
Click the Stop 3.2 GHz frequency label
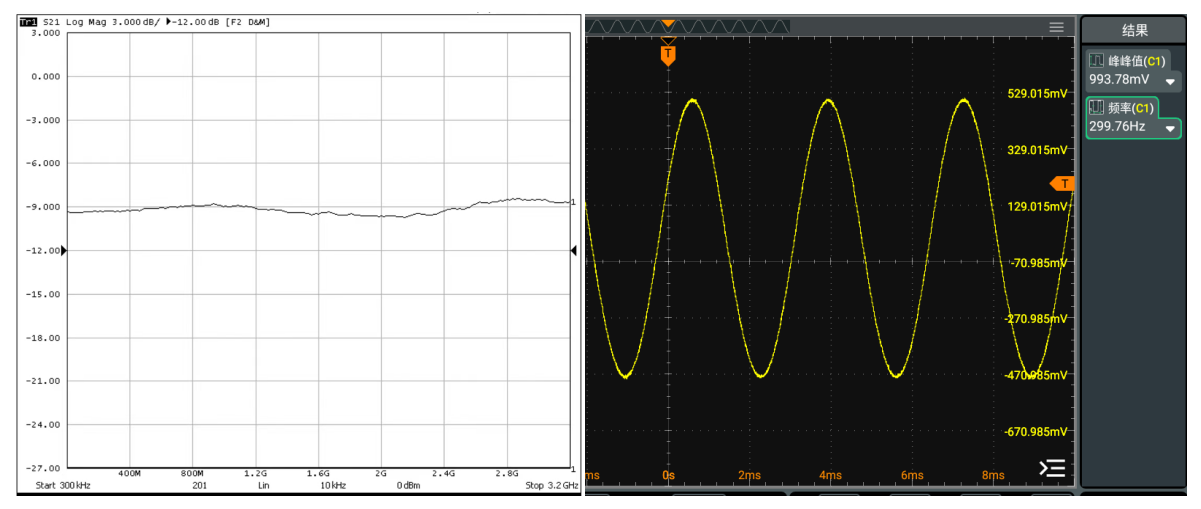point(551,485)
